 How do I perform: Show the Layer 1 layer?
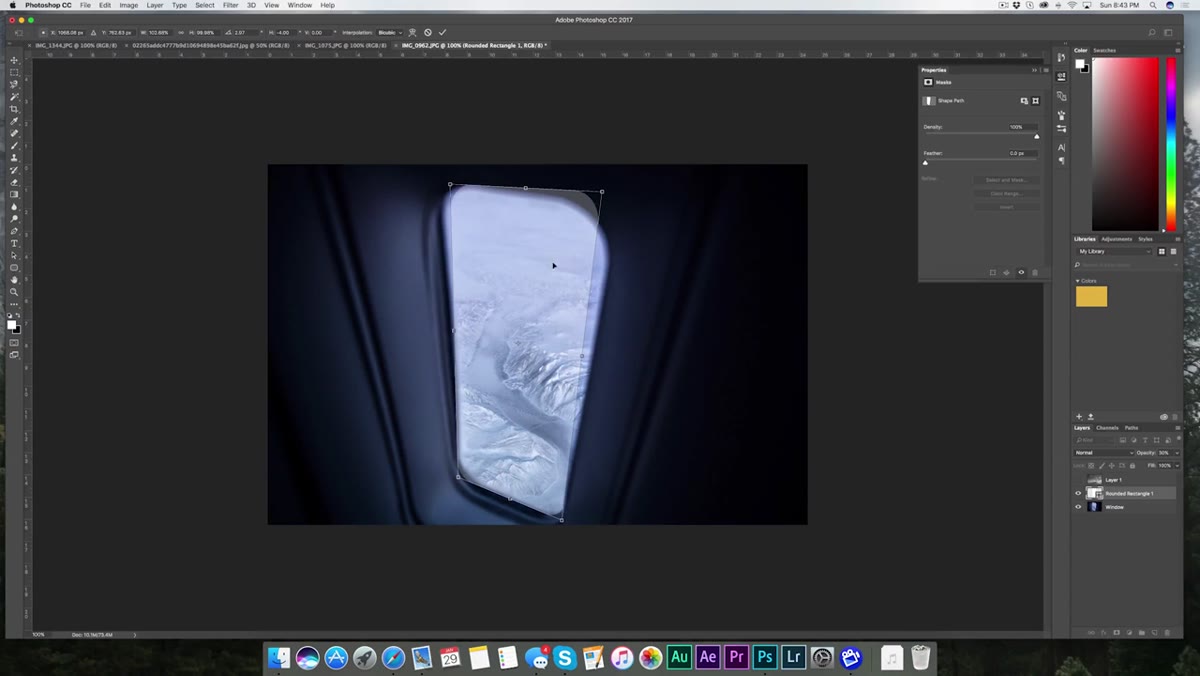point(1078,480)
